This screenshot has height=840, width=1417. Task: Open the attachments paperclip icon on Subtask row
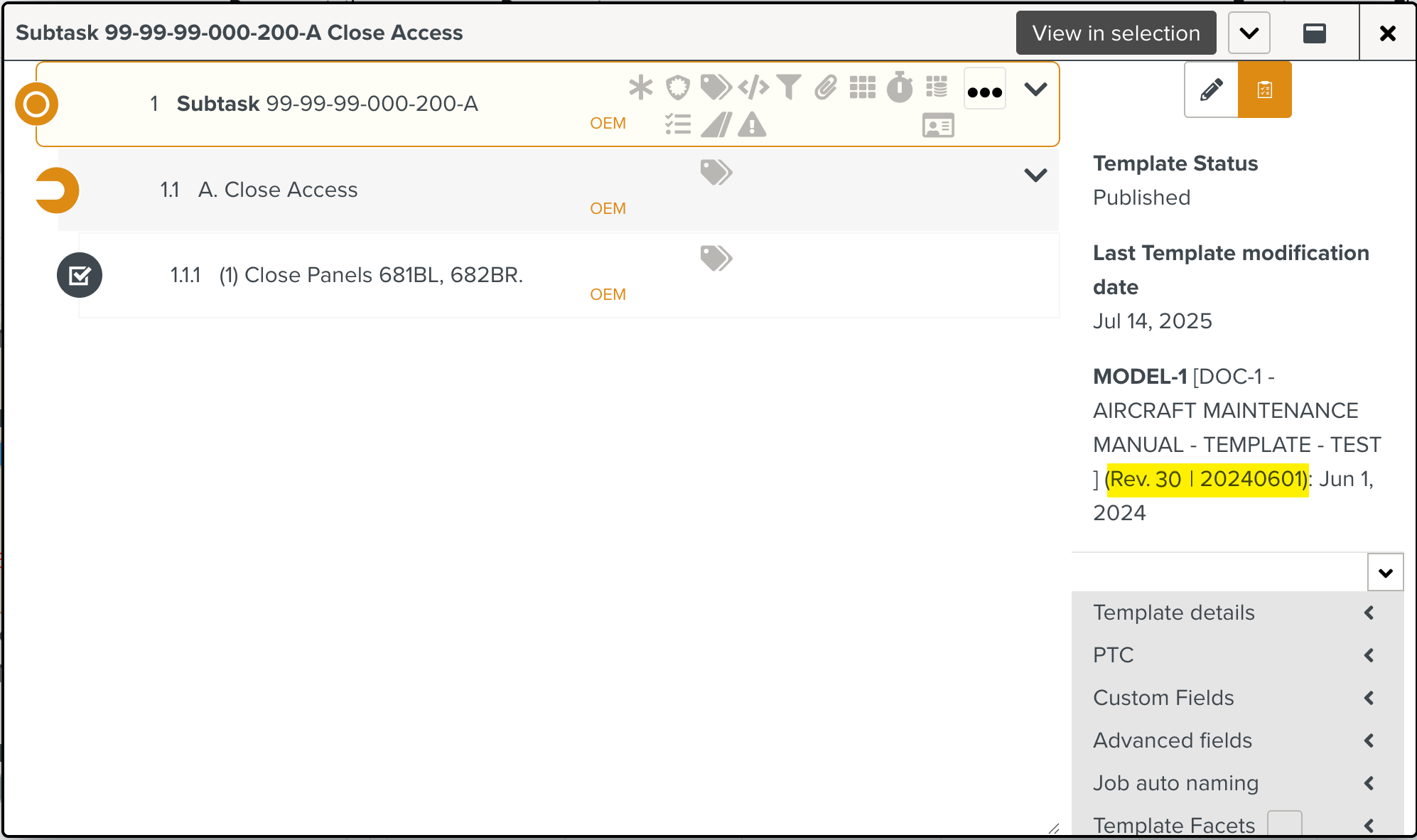pos(824,87)
